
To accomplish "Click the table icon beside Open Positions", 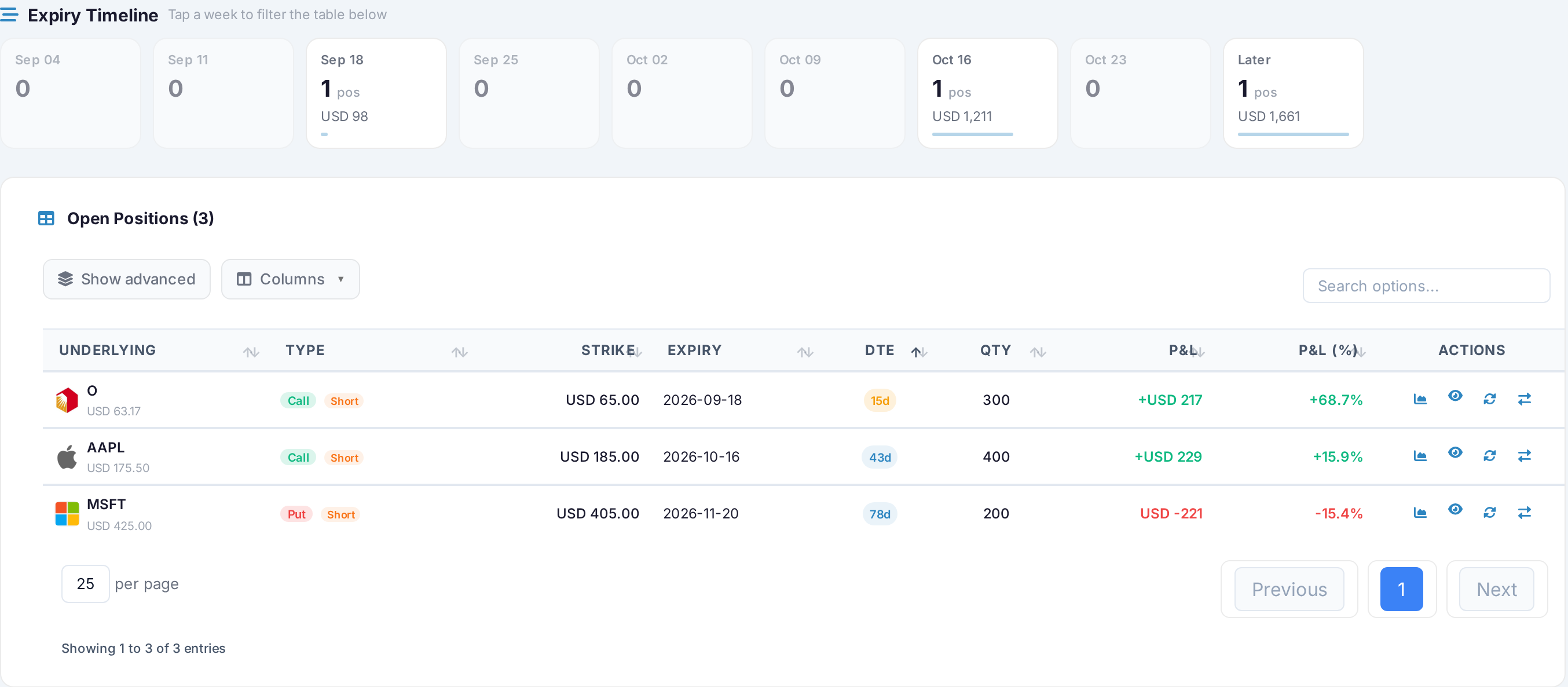I will pyautogui.click(x=46, y=218).
